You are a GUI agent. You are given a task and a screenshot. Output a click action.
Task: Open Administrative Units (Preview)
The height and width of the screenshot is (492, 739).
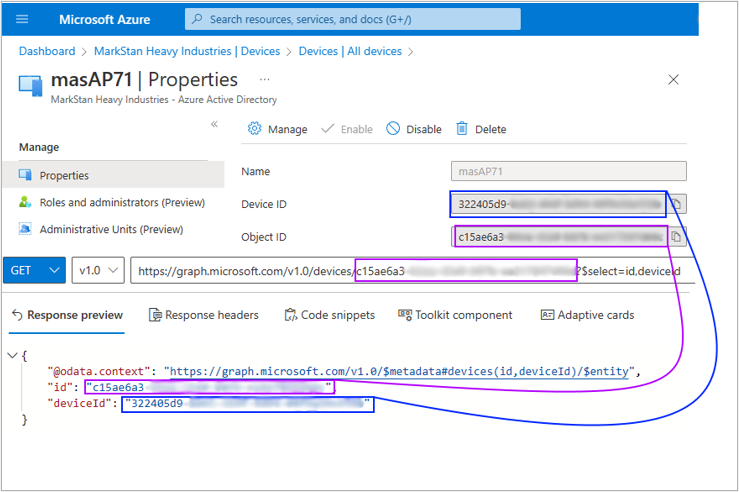[x=111, y=229]
